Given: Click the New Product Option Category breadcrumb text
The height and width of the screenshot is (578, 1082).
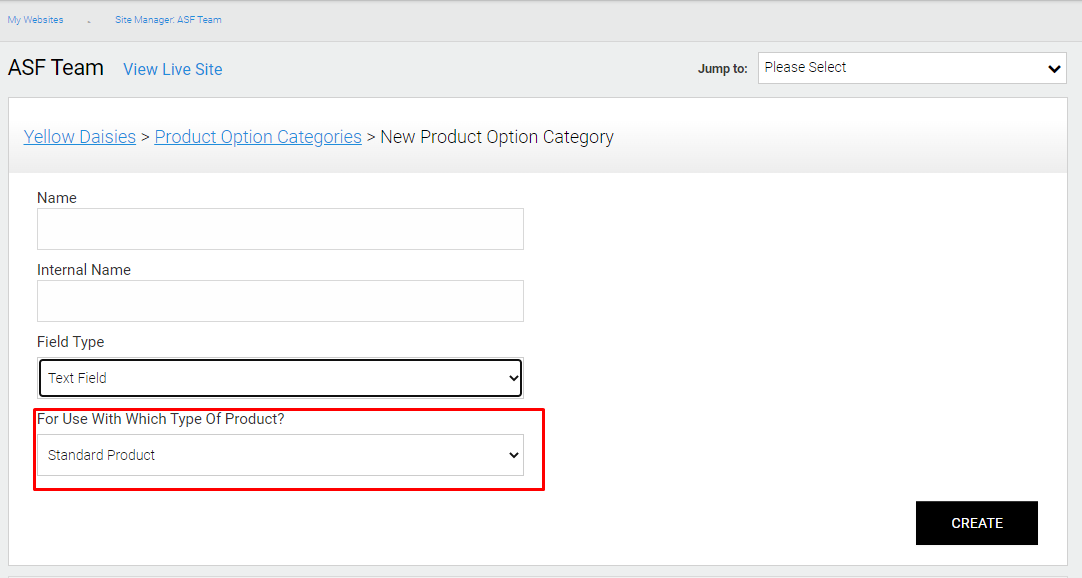Looking at the screenshot, I should (x=497, y=136).
